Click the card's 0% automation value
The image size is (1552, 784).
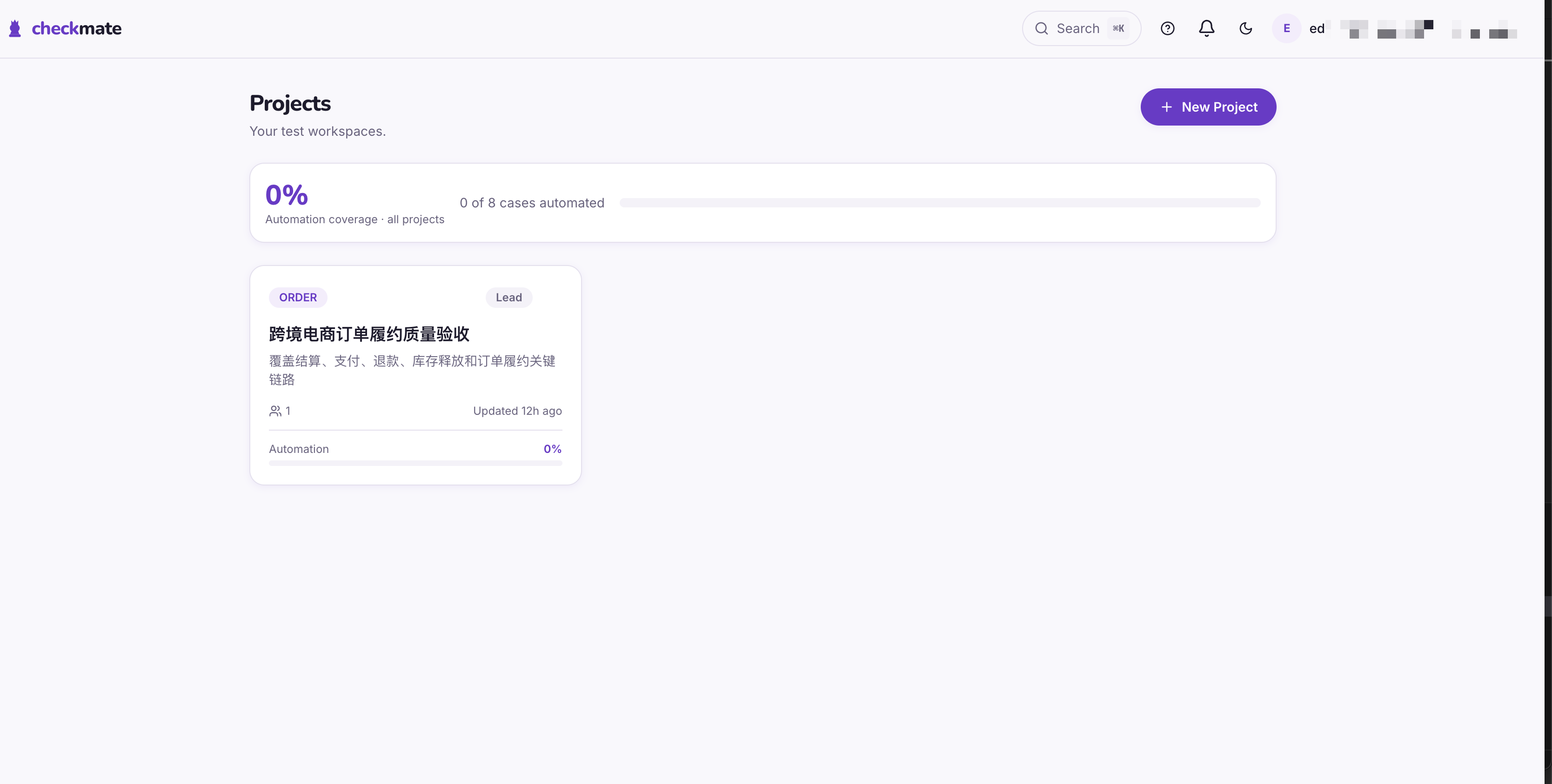(x=553, y=449)
